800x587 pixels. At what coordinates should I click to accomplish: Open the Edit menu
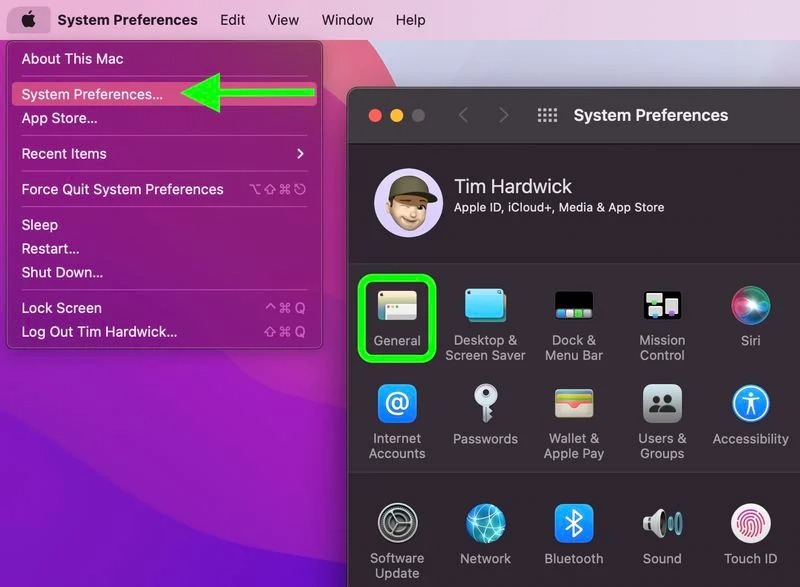(x=233, y=20)
